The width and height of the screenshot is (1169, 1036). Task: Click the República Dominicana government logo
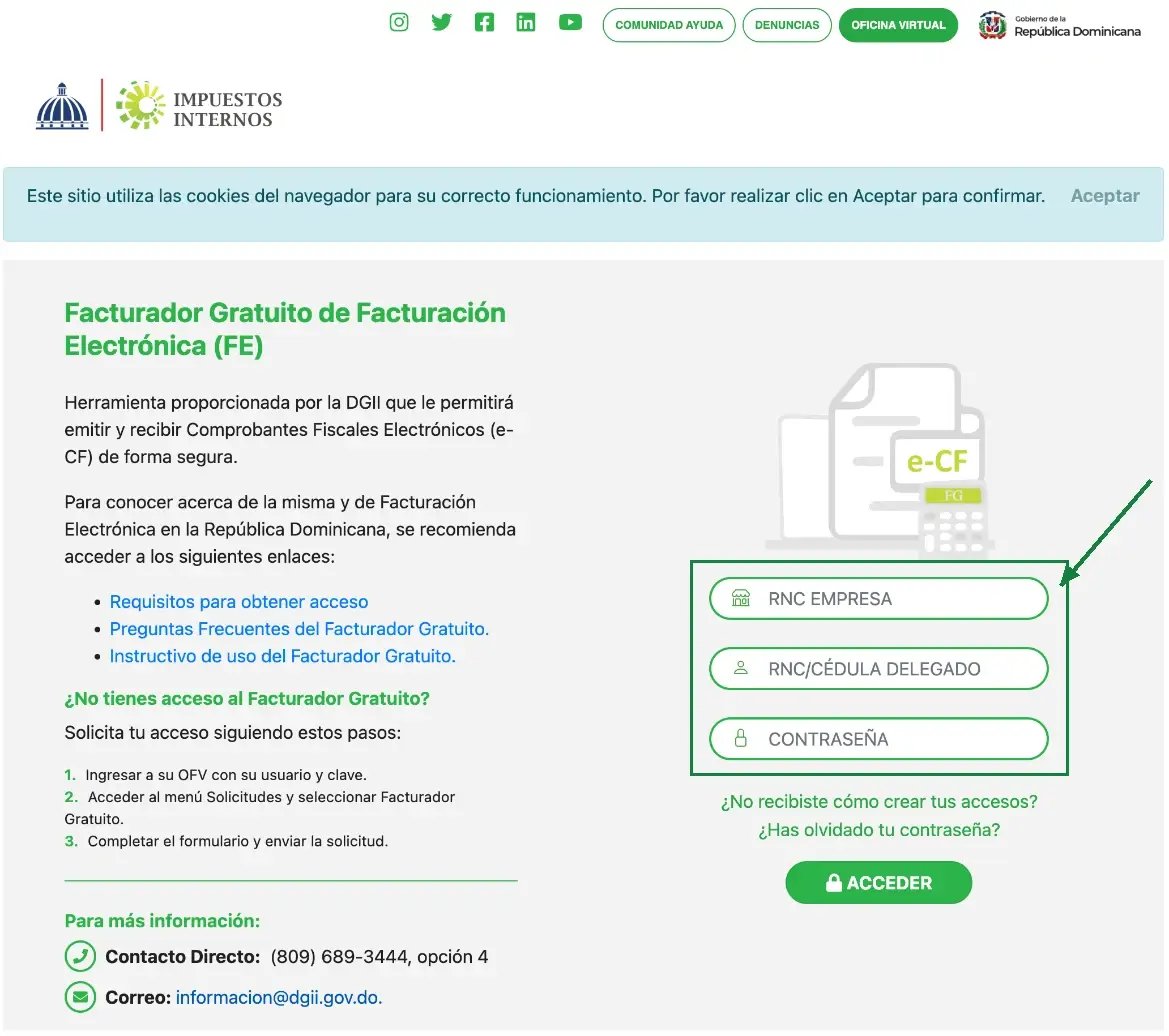pos(1059,25)
